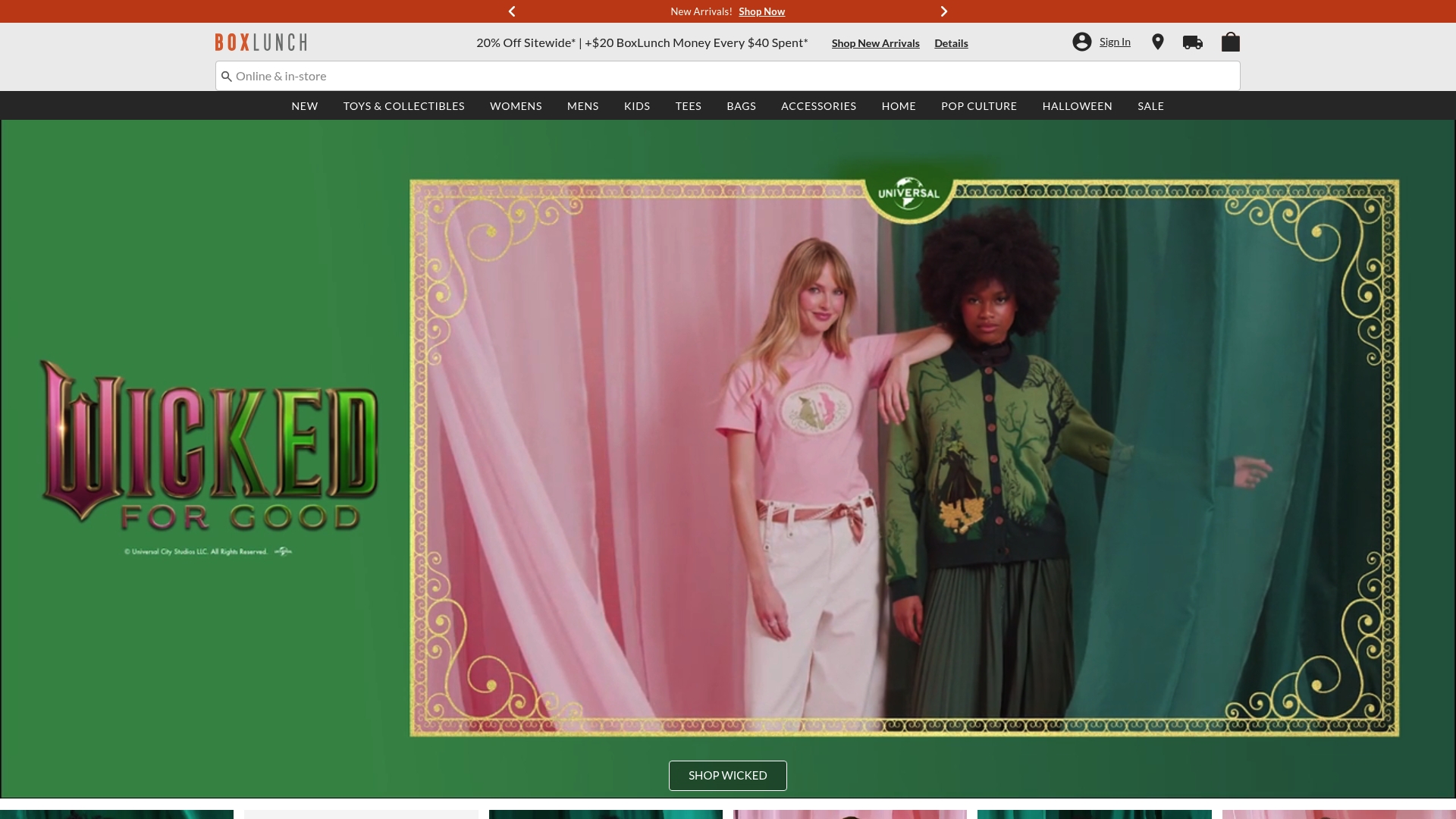1456x819 pixels.
Task: Open the ACCESSORIES category menu
Action: tap(818, 106)
